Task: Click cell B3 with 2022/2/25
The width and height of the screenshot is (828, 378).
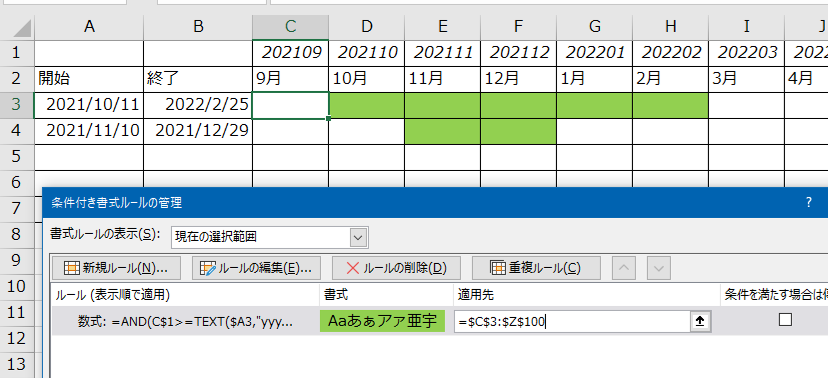Action: (198, 105)
